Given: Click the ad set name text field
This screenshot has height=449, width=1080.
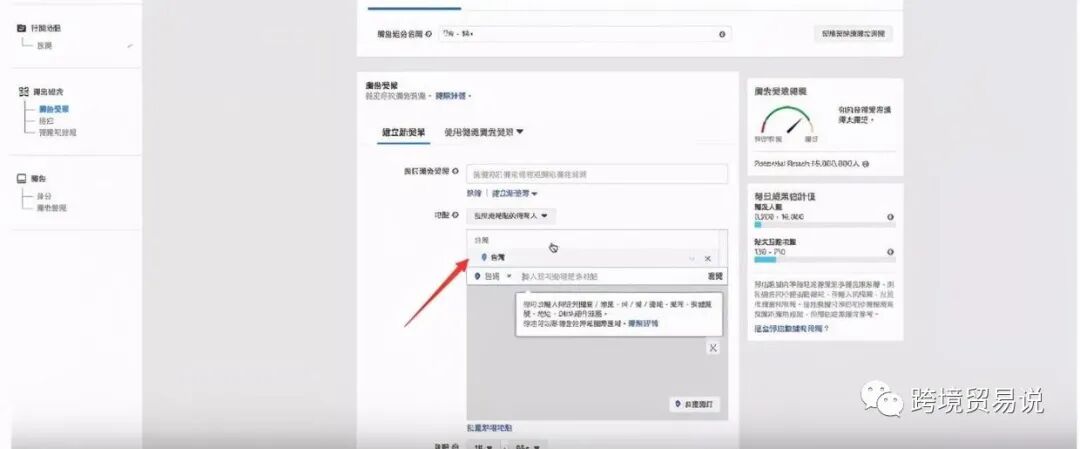Looking at the screenshot, I should (x=585, y=34).
